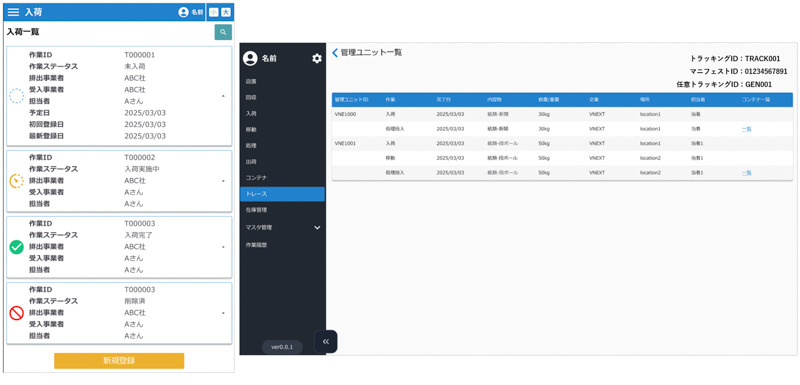Click the user avatar in blue header
This screenshot has height=385, width=800.
[183, 12]
